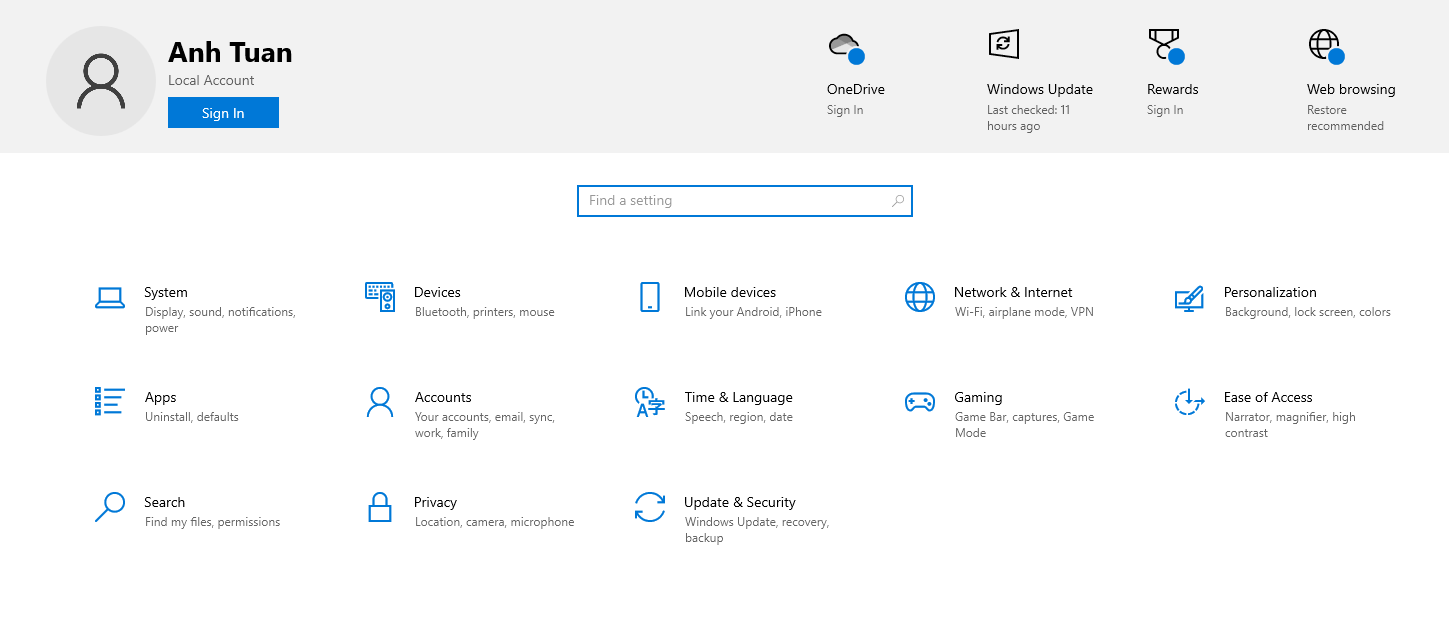This screenshot has height=617, width=1449.
Task: Open Network & Internet globe icon
Action: [x=919, y=297]
